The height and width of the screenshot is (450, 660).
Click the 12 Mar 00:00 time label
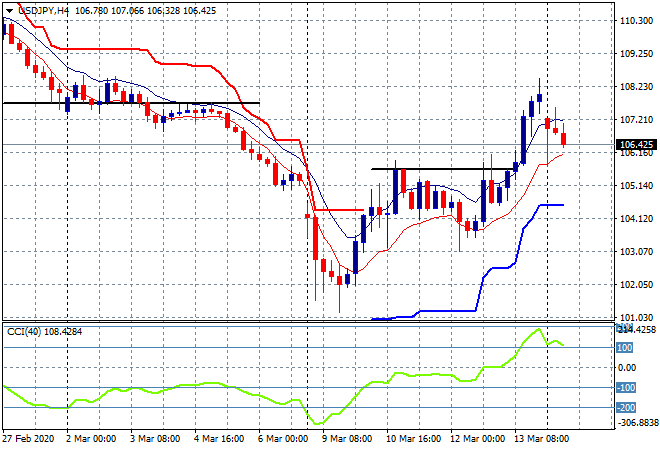[477, 439]
